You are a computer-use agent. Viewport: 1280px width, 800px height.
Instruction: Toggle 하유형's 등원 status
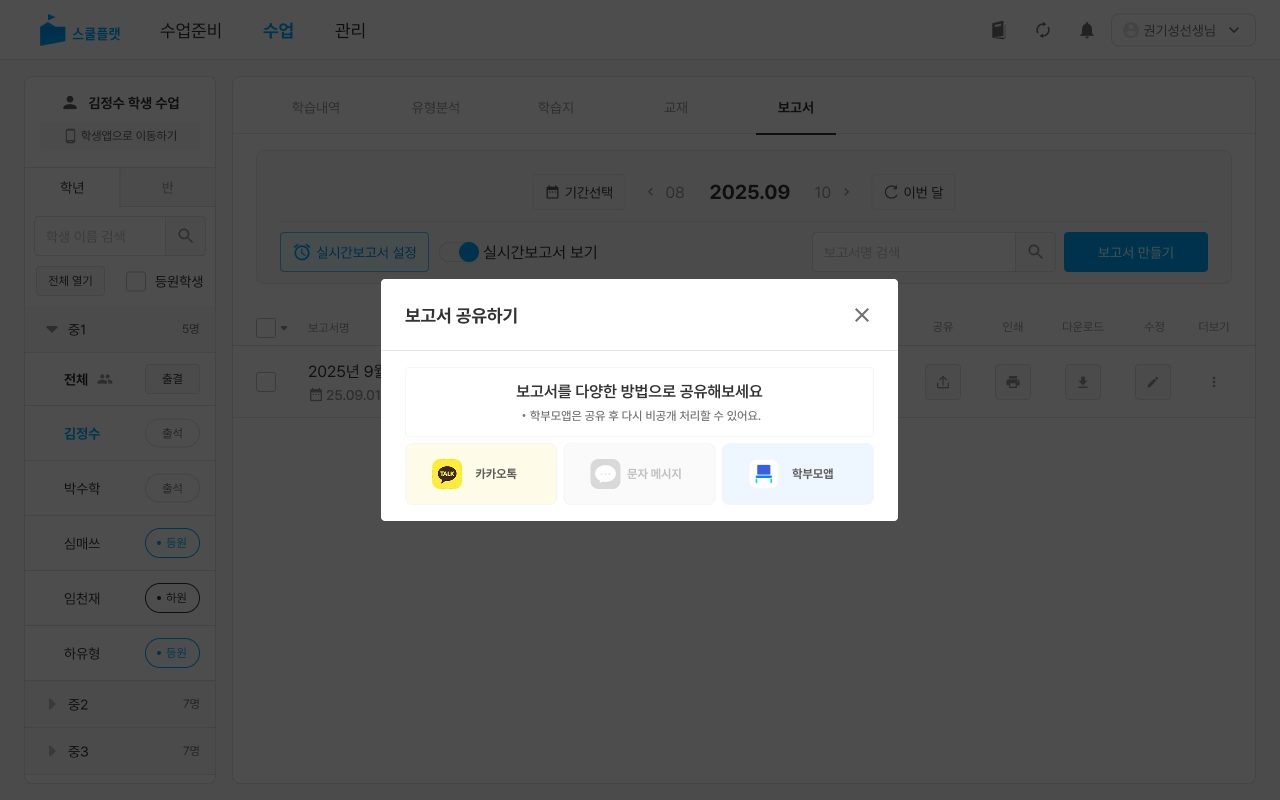[x=172, y=653]
